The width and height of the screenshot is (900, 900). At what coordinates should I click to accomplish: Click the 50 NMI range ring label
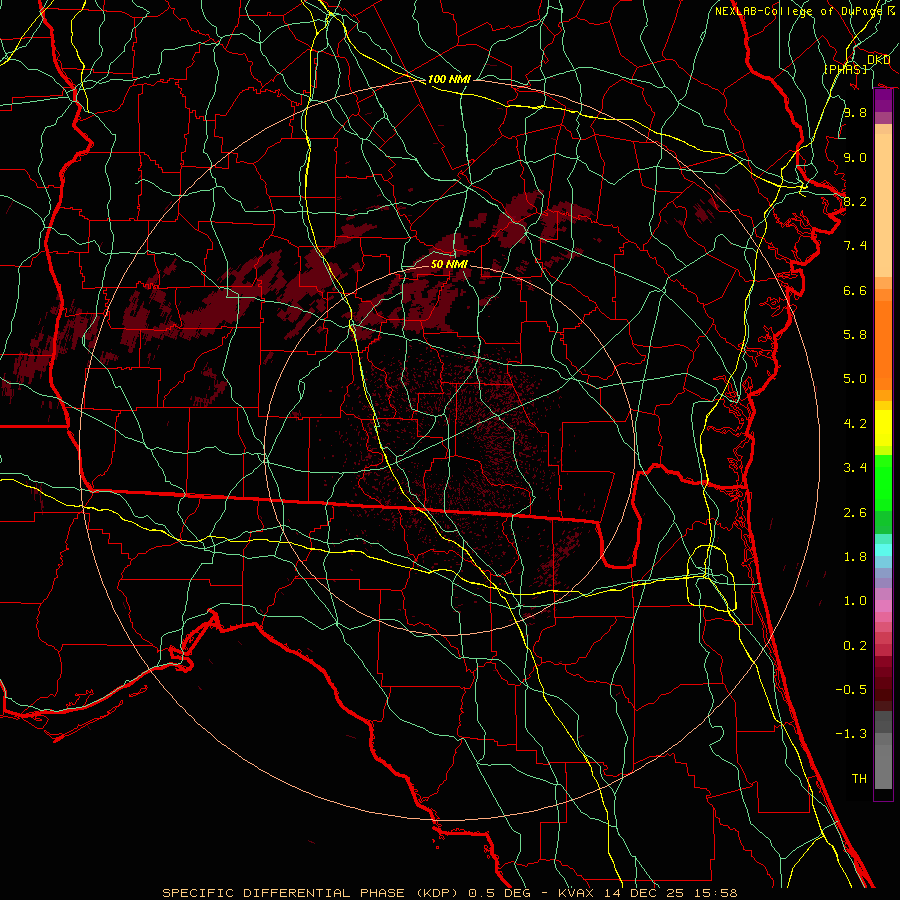(x=449, y=264)
